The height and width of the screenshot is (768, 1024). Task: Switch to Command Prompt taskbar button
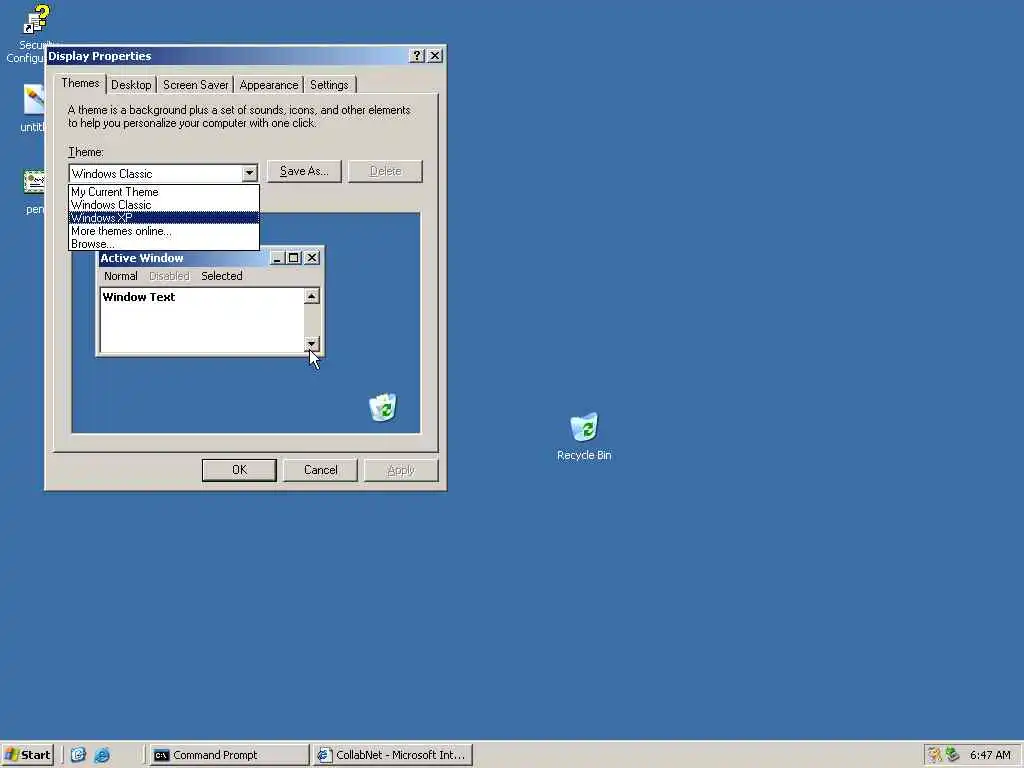coord(229,755)
